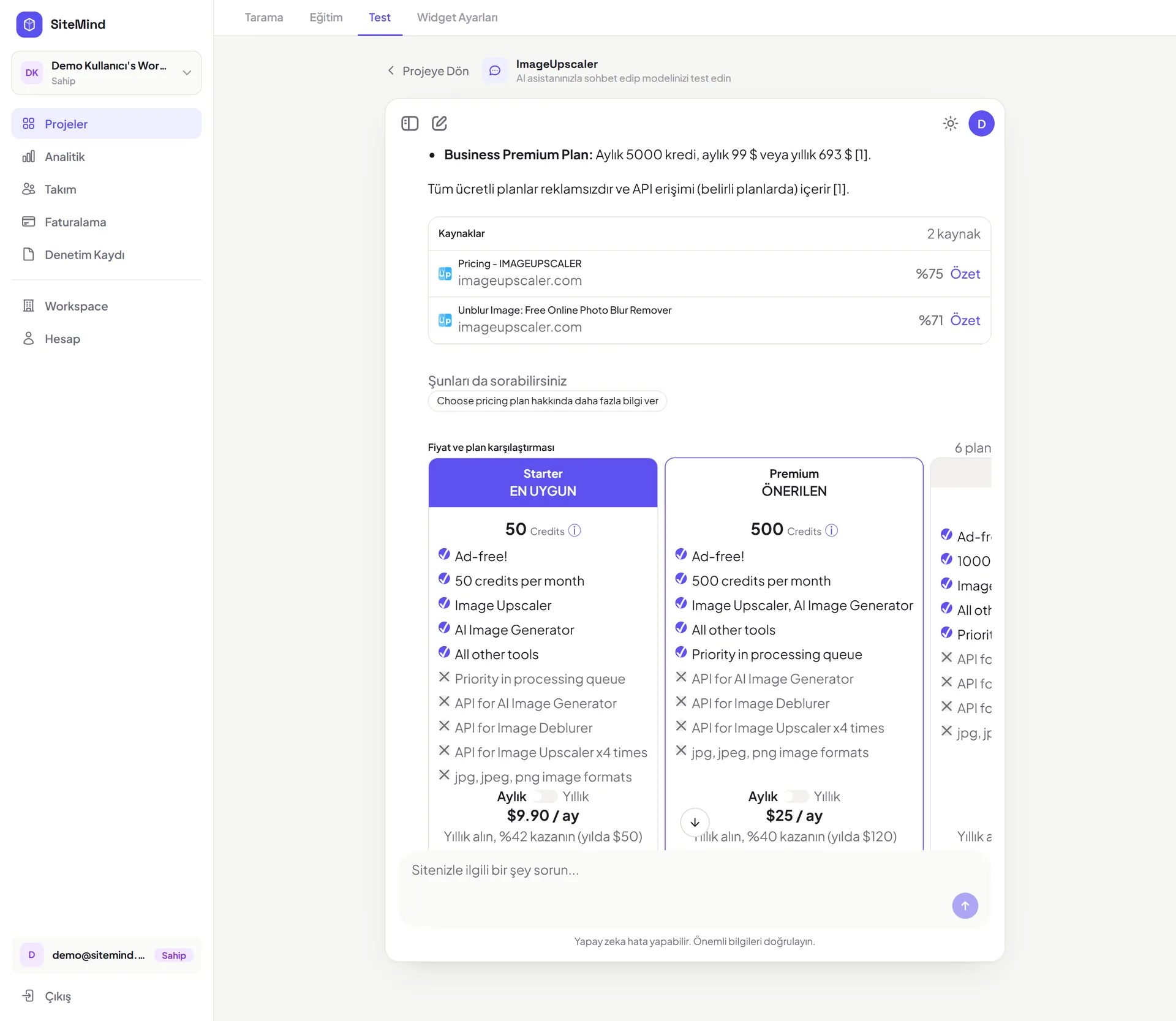Open the Faturalama billing page
Image resolution: width=1176 pixels, height=1021 pixels.
[x=107, y=222]
